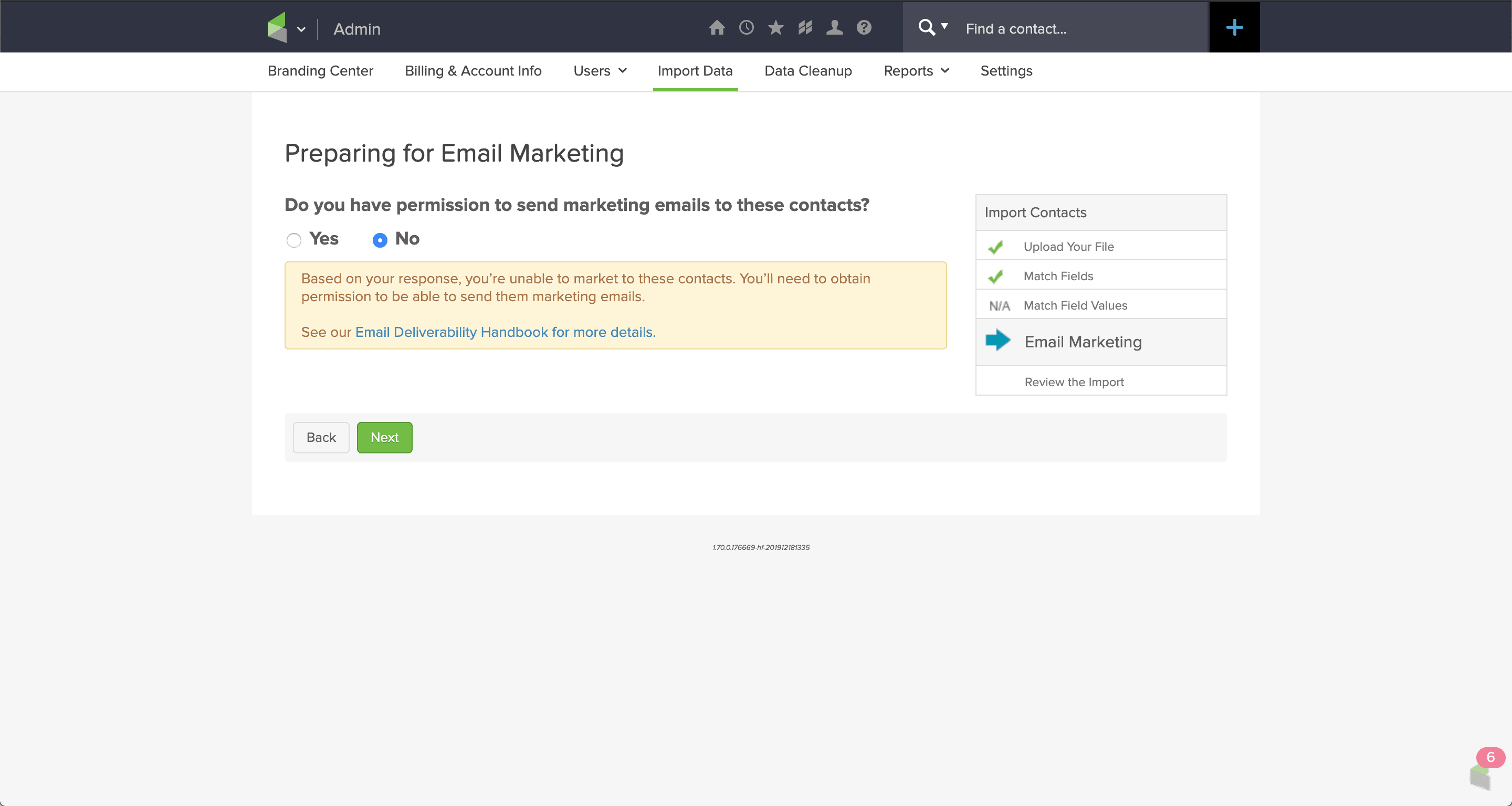Open the Branding Center tab

pos(320,70)
